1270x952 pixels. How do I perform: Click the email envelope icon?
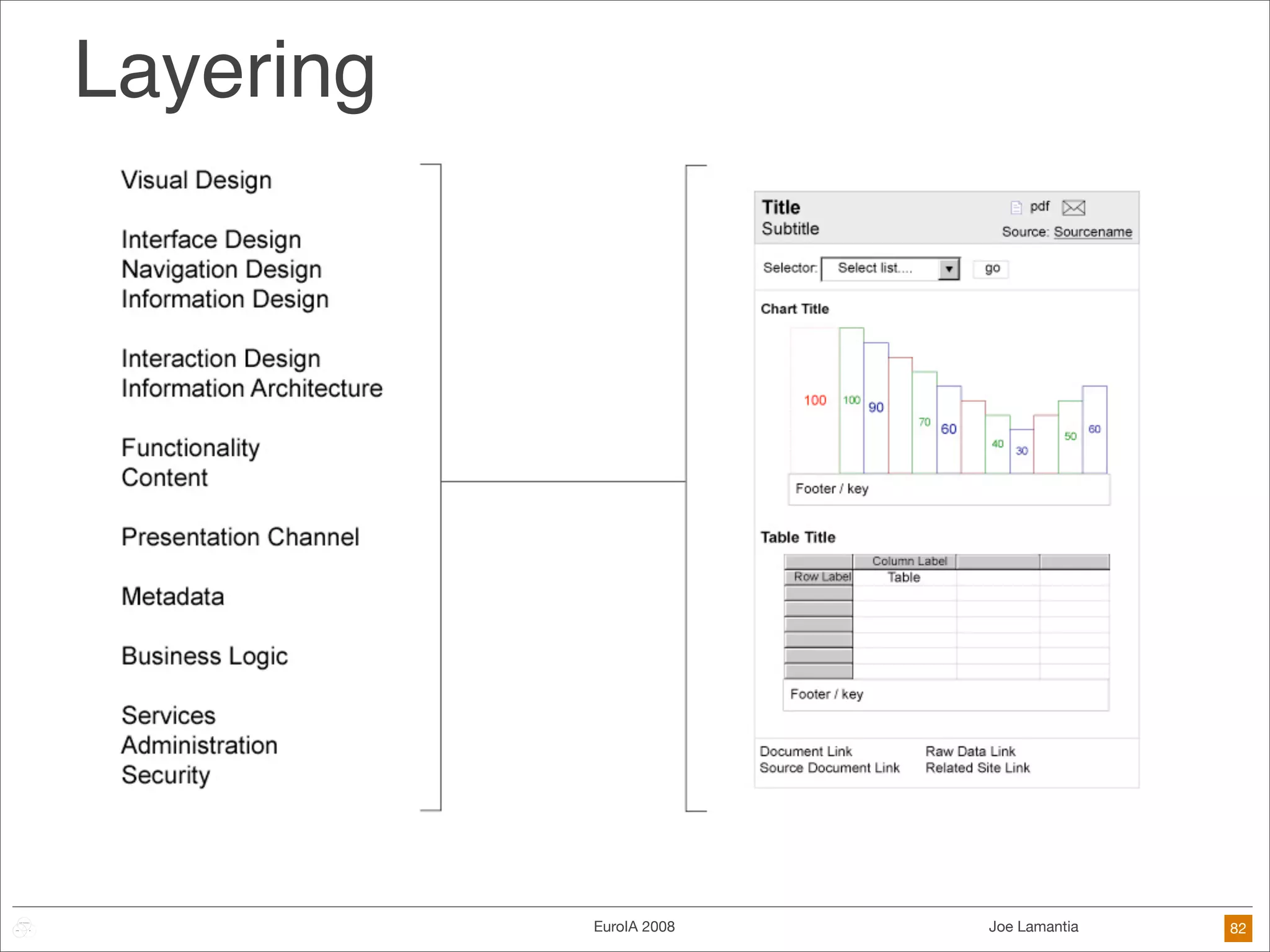point(1073,208)
